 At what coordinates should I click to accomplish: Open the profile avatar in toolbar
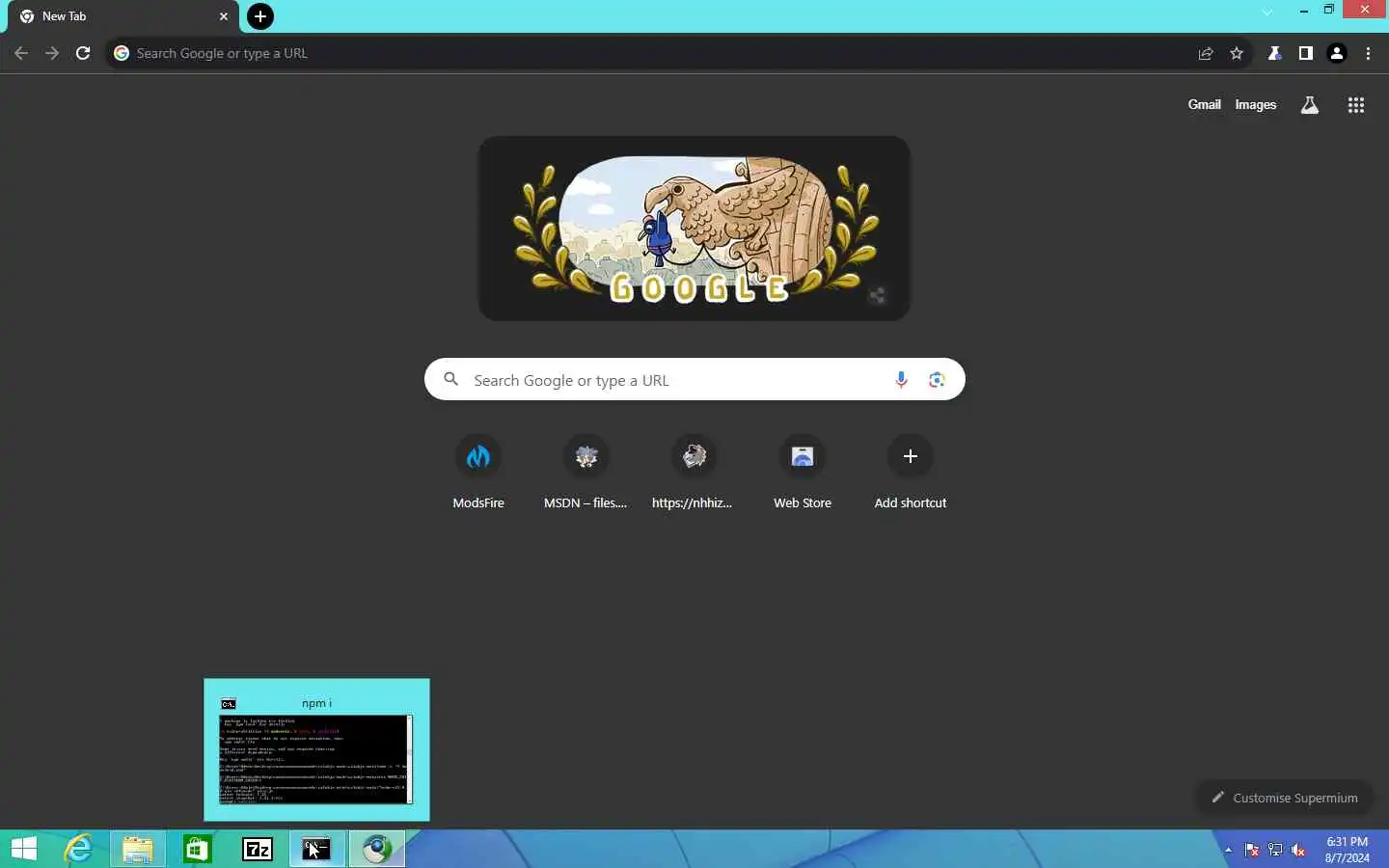pos(1337,53)
